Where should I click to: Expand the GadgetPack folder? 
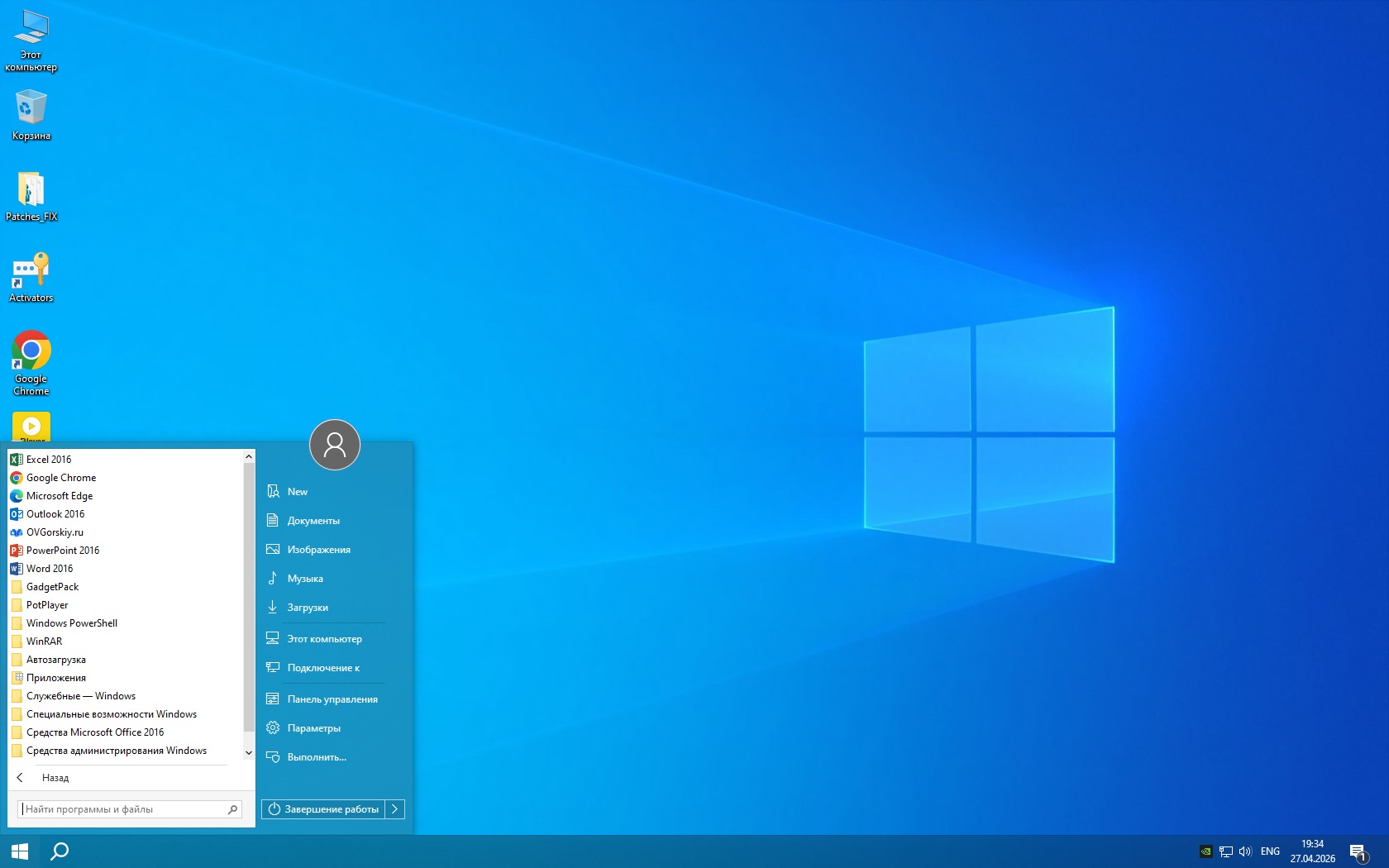coord(52,586)
